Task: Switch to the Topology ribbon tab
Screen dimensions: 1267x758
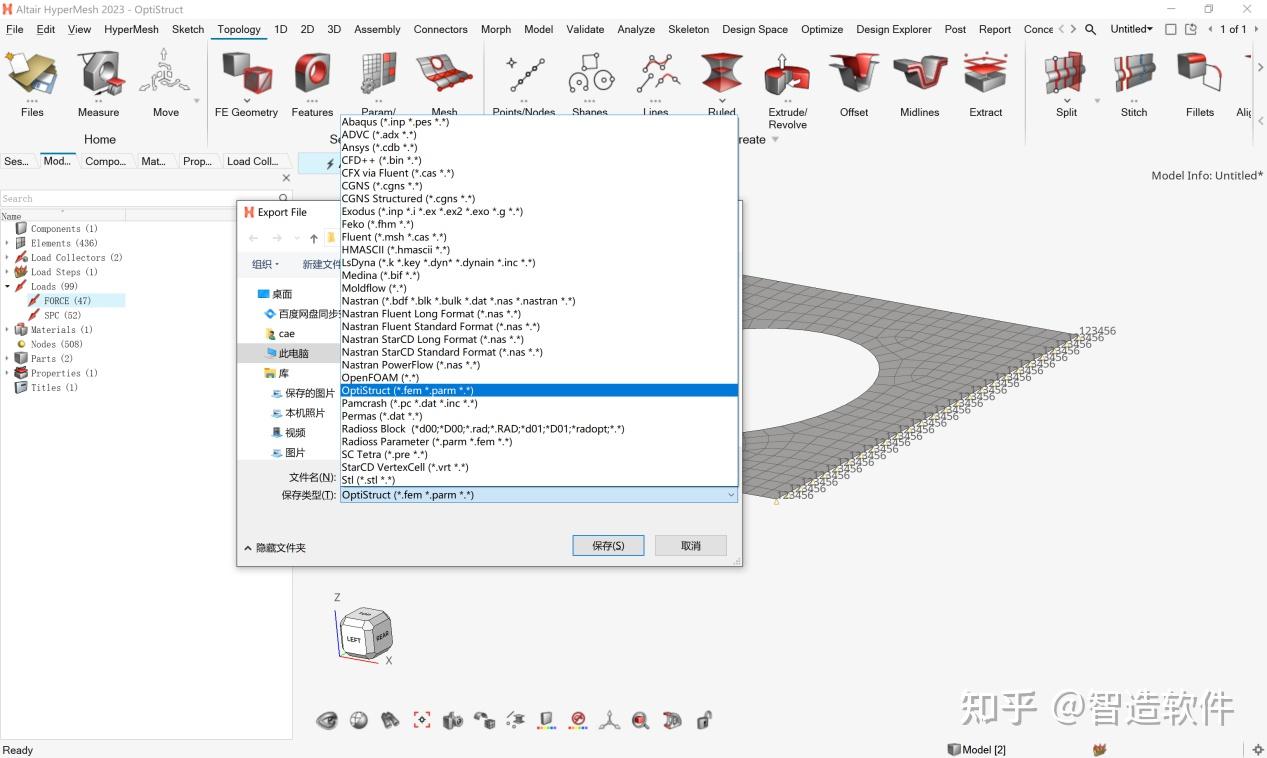Action: point(238,29)
